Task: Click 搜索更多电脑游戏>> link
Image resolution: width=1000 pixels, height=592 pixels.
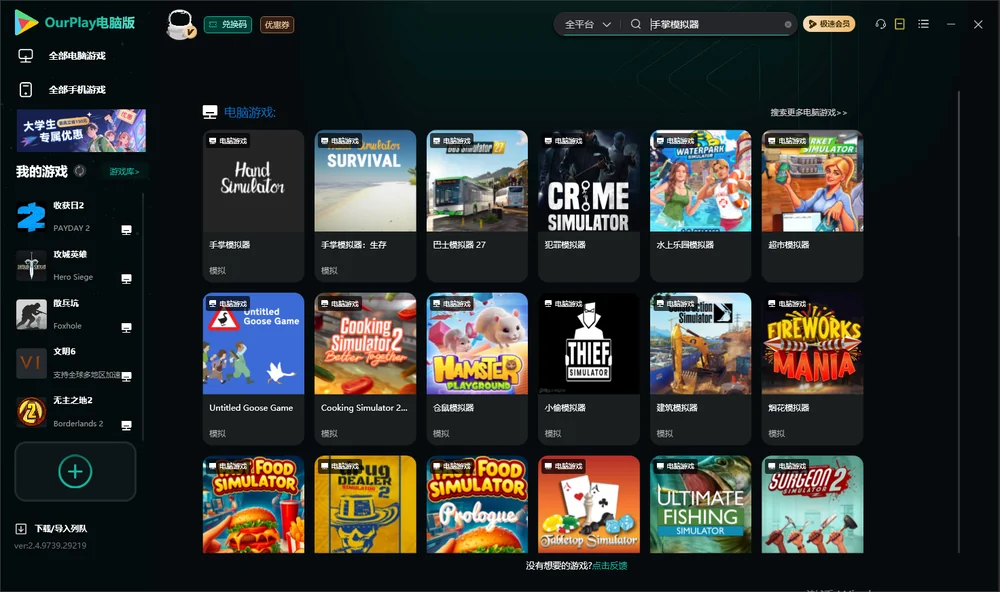Action: tap(808, 113)
